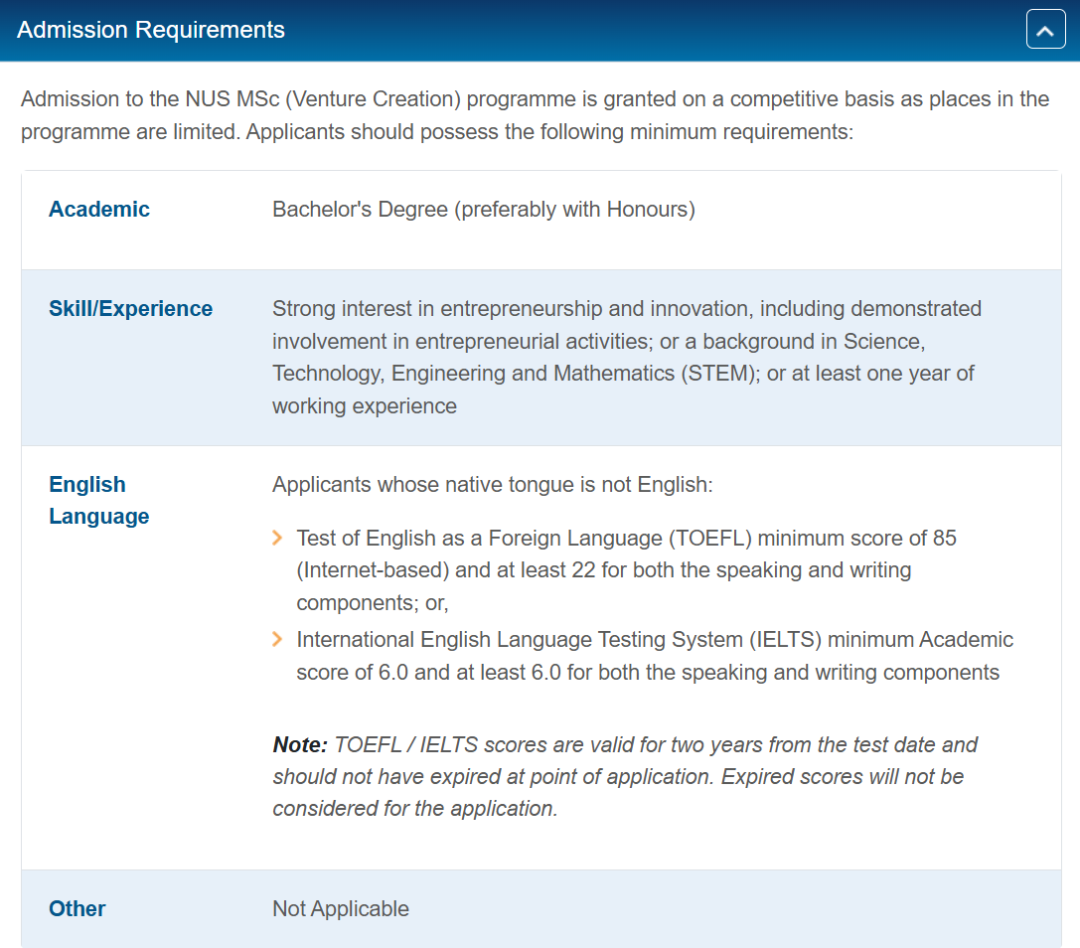
Task: Select the English Language row label
Action: click(98, 500)
